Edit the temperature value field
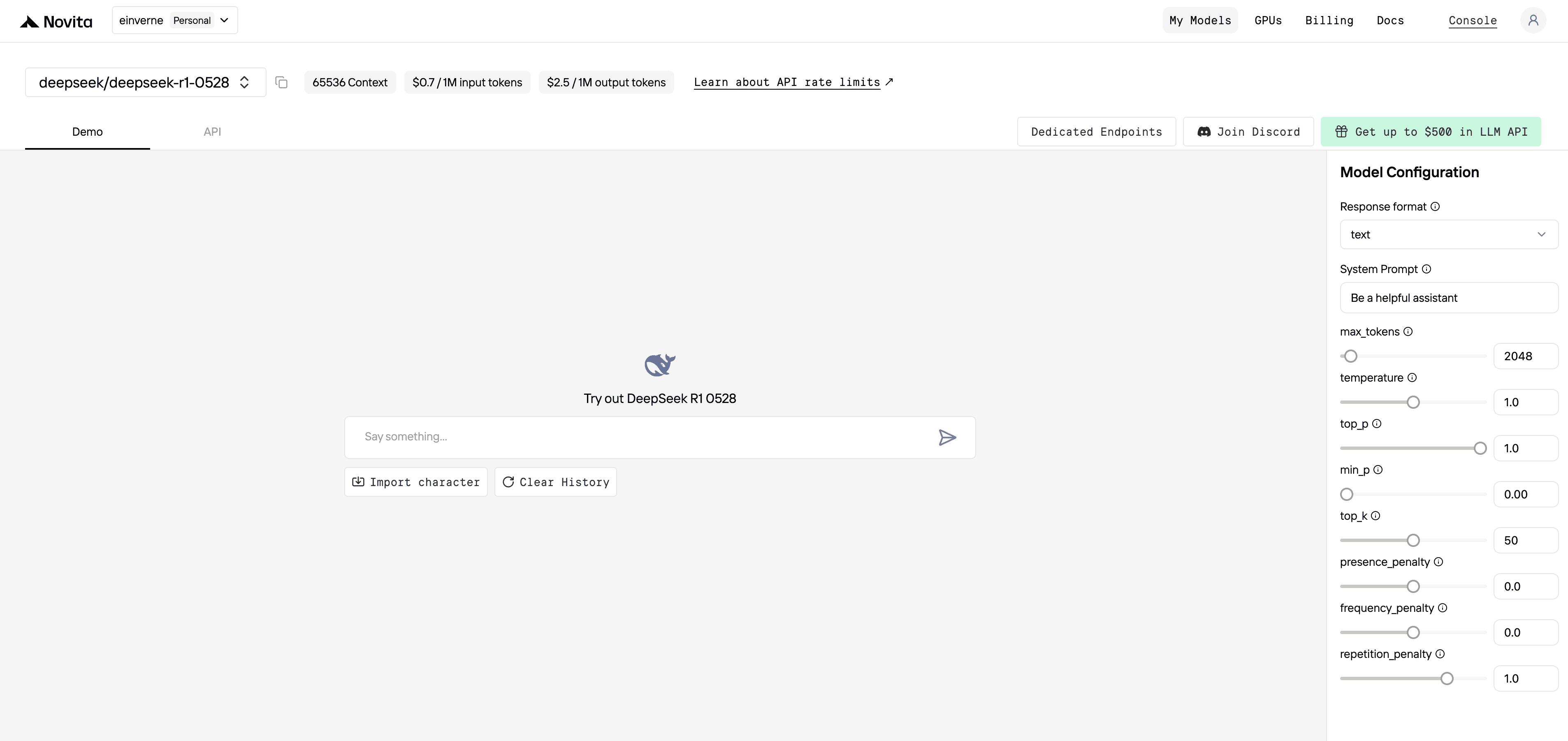This screenshot has height=741, width=1568. click(x=1525, y=403)
